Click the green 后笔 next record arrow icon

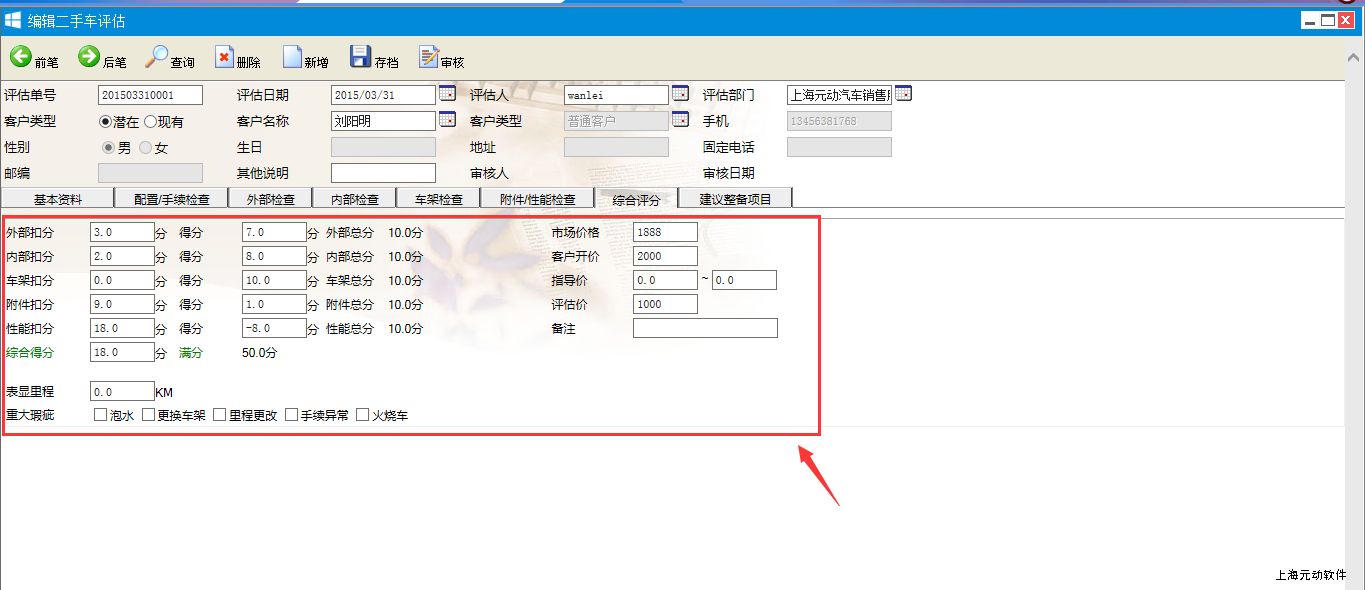pos(89,57)
